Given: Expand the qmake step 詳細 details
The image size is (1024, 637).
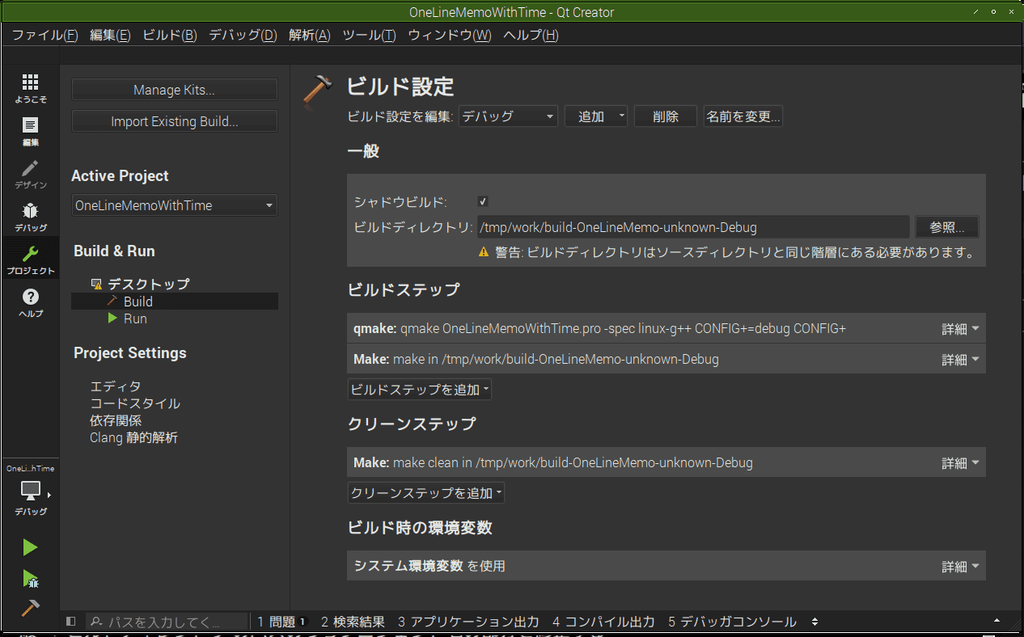Looking at the screenshot, I should tap(960, 329).
